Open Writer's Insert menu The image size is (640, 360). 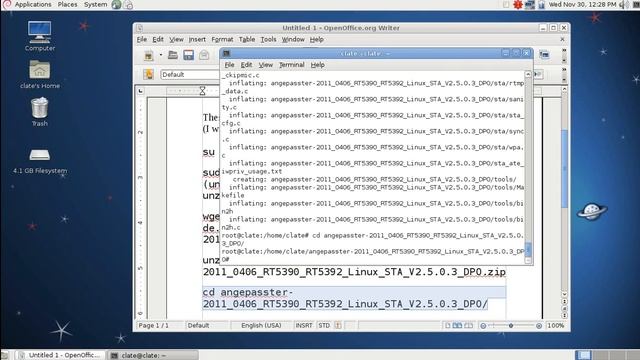pos(197,40)
